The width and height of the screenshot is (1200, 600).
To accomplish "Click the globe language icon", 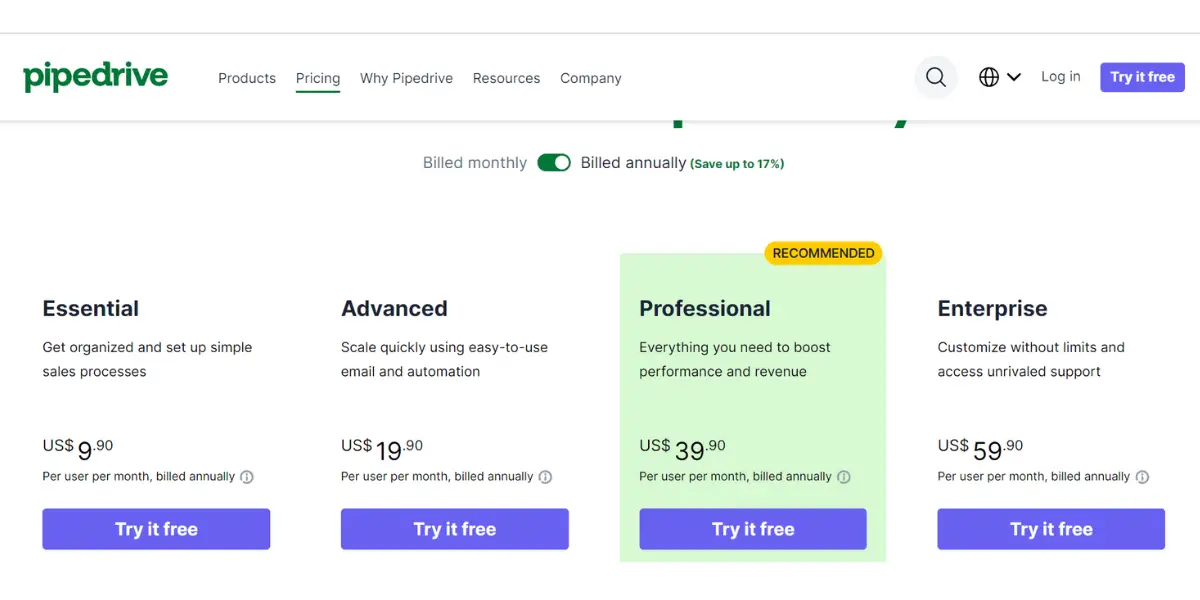I will (989, 77).
